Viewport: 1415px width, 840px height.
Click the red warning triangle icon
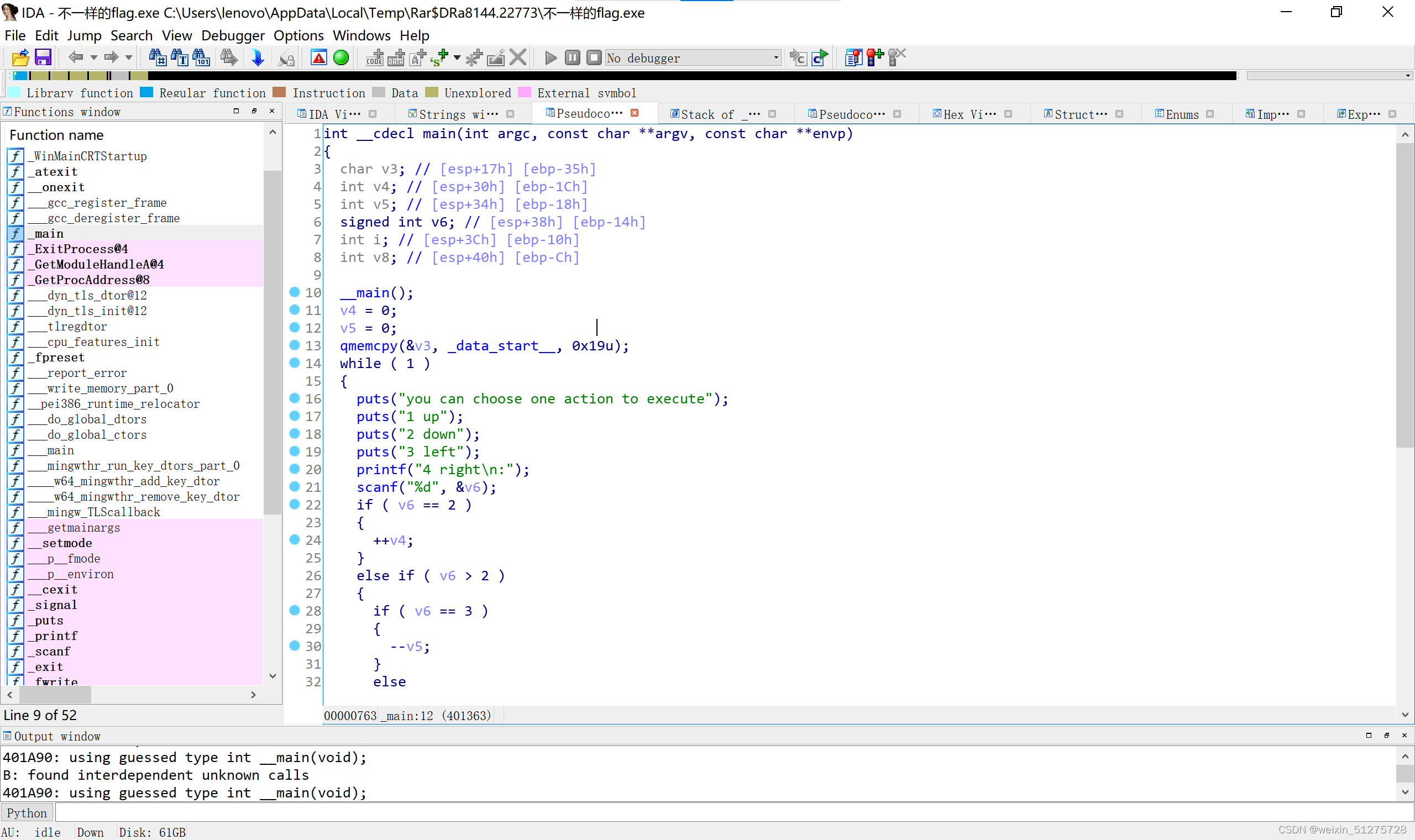[x=319, y=57]
